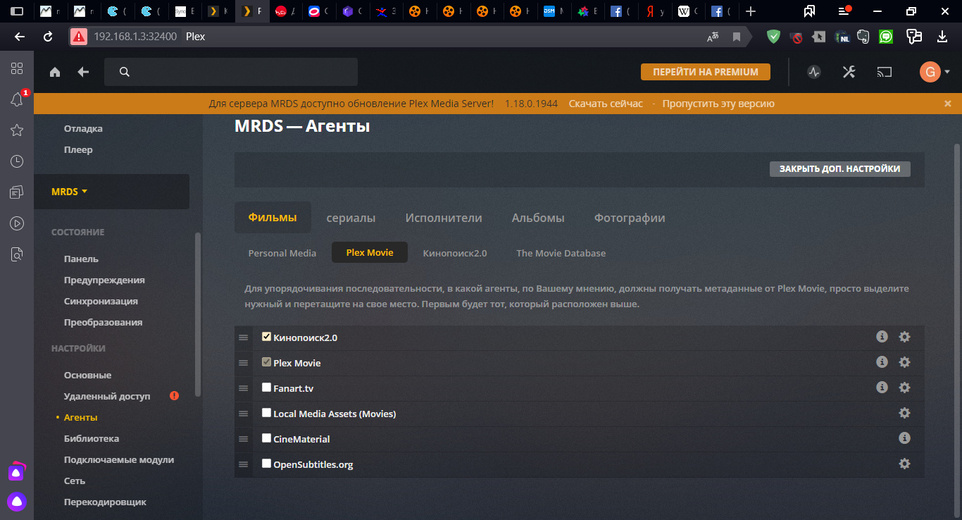Open settings gear for Кинопоиск2.0 agent
Viewport: 962px width, 520px height.
pos(904,337)
